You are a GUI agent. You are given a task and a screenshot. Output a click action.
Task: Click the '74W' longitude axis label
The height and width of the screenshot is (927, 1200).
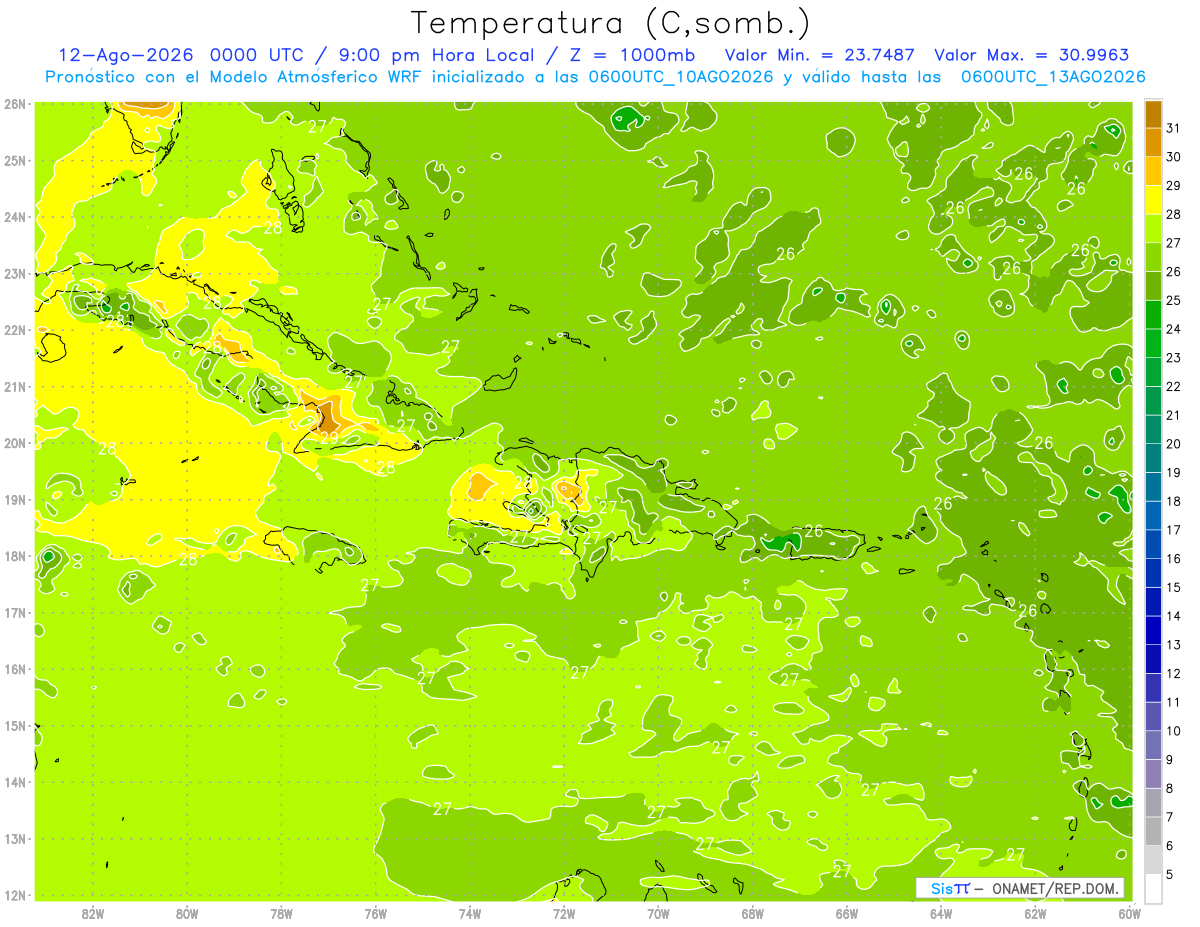click(x=470, y=913)
